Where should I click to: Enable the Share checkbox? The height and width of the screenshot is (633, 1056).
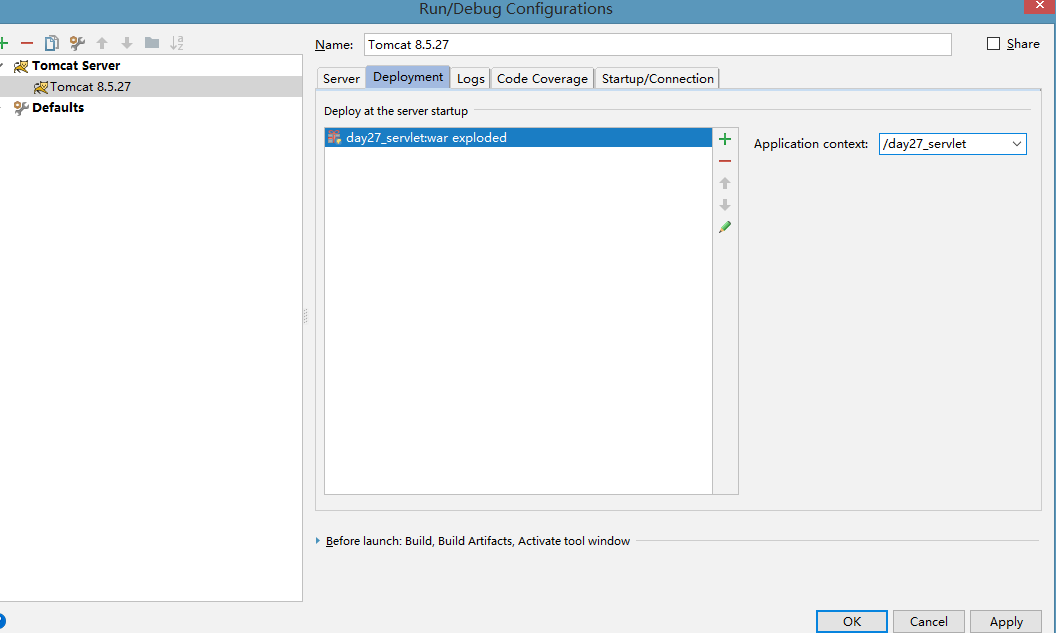(x=993, y=44)
